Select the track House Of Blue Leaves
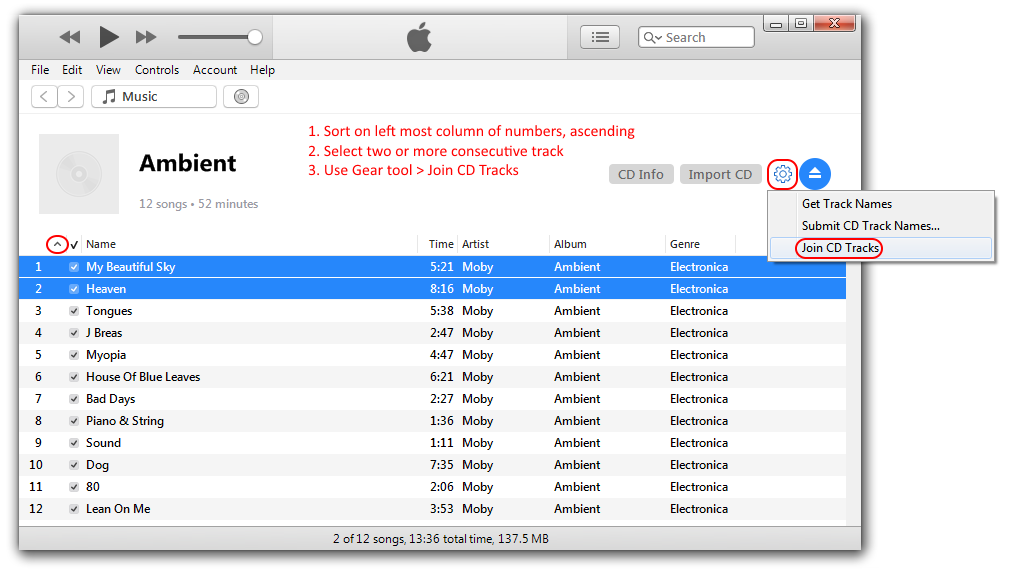This screenshot has width=1009, height=571. [143, 377]
